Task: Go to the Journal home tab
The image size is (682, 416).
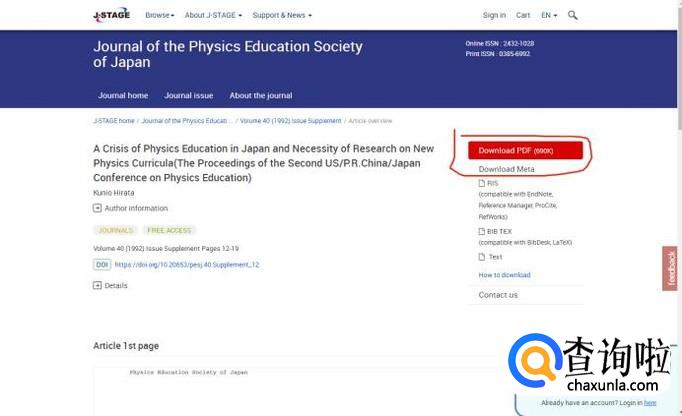Action: [x=123, y=95]
